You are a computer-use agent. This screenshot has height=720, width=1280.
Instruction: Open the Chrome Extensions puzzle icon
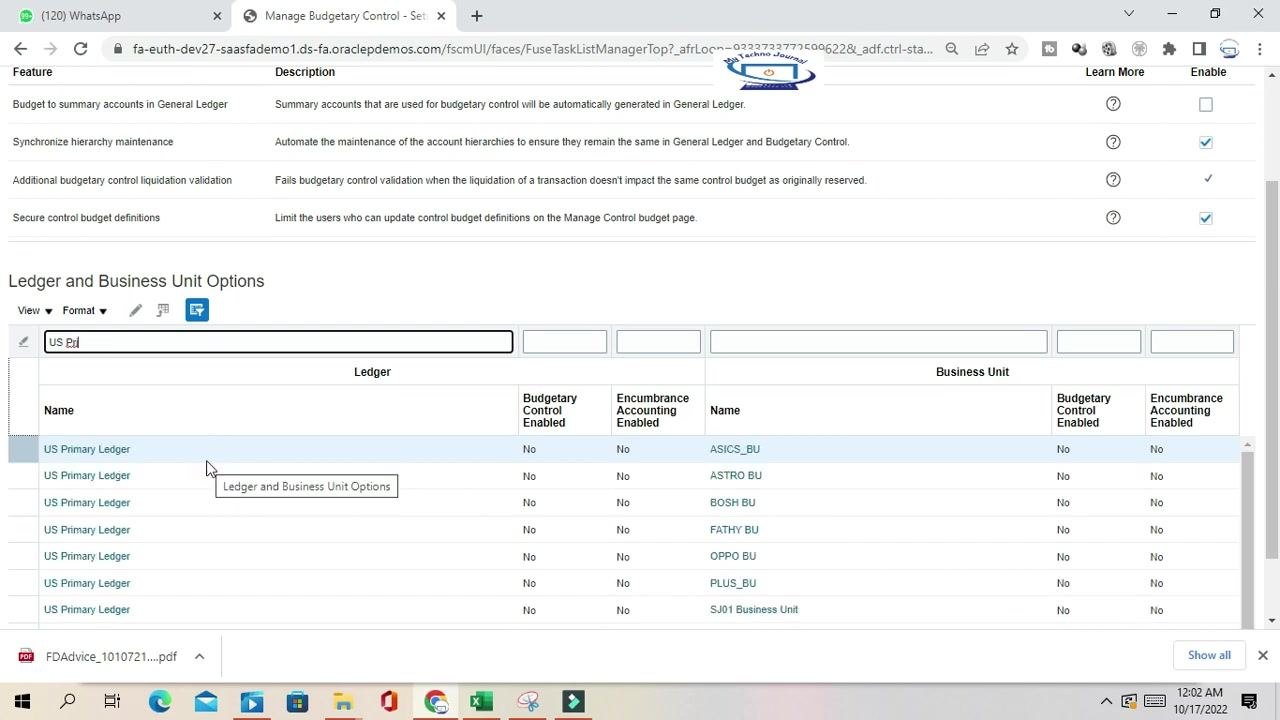pyautogui.click(x=1169, y=48)
